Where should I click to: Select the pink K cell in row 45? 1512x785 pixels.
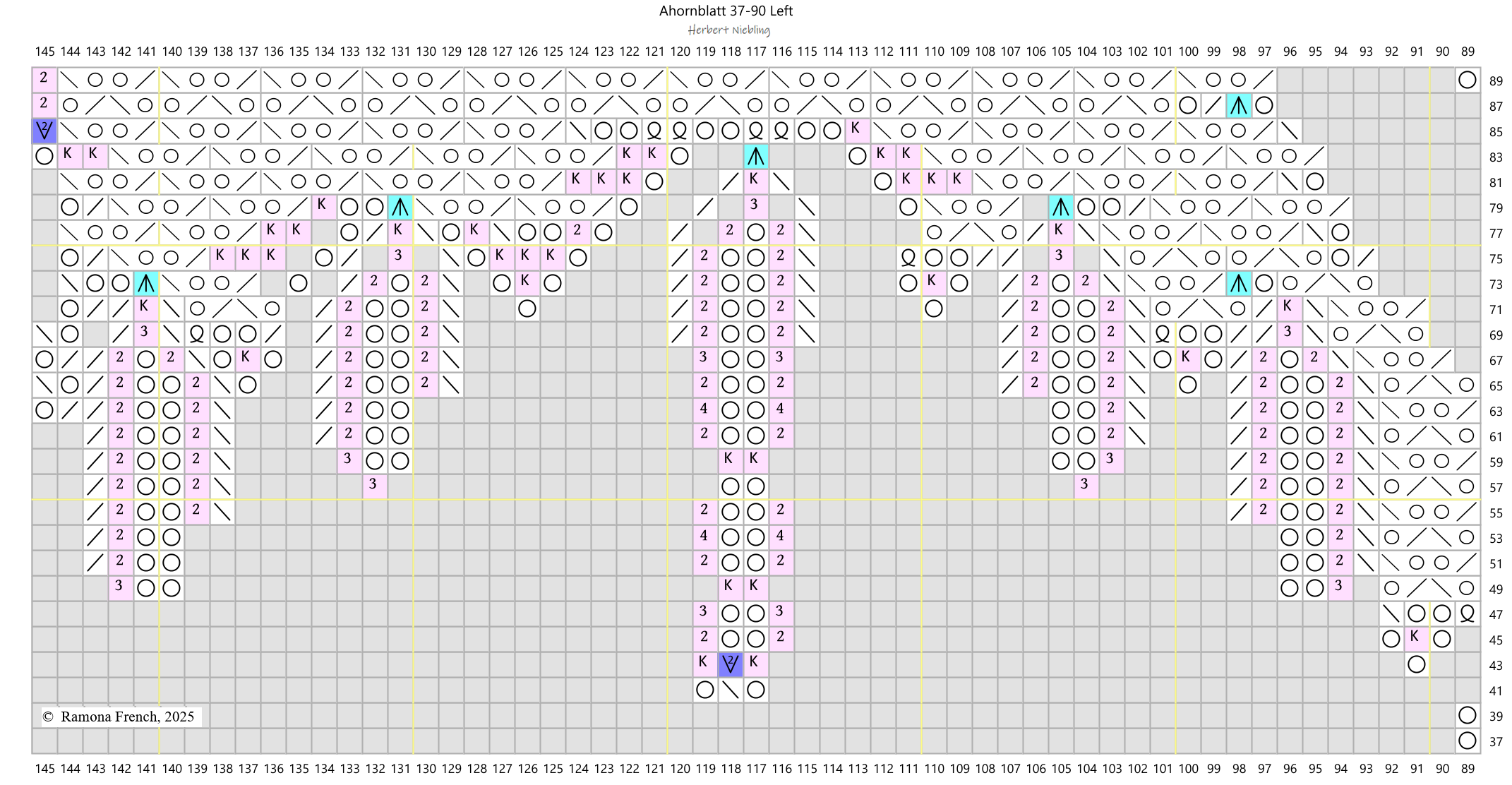(x=1417, y=639)
